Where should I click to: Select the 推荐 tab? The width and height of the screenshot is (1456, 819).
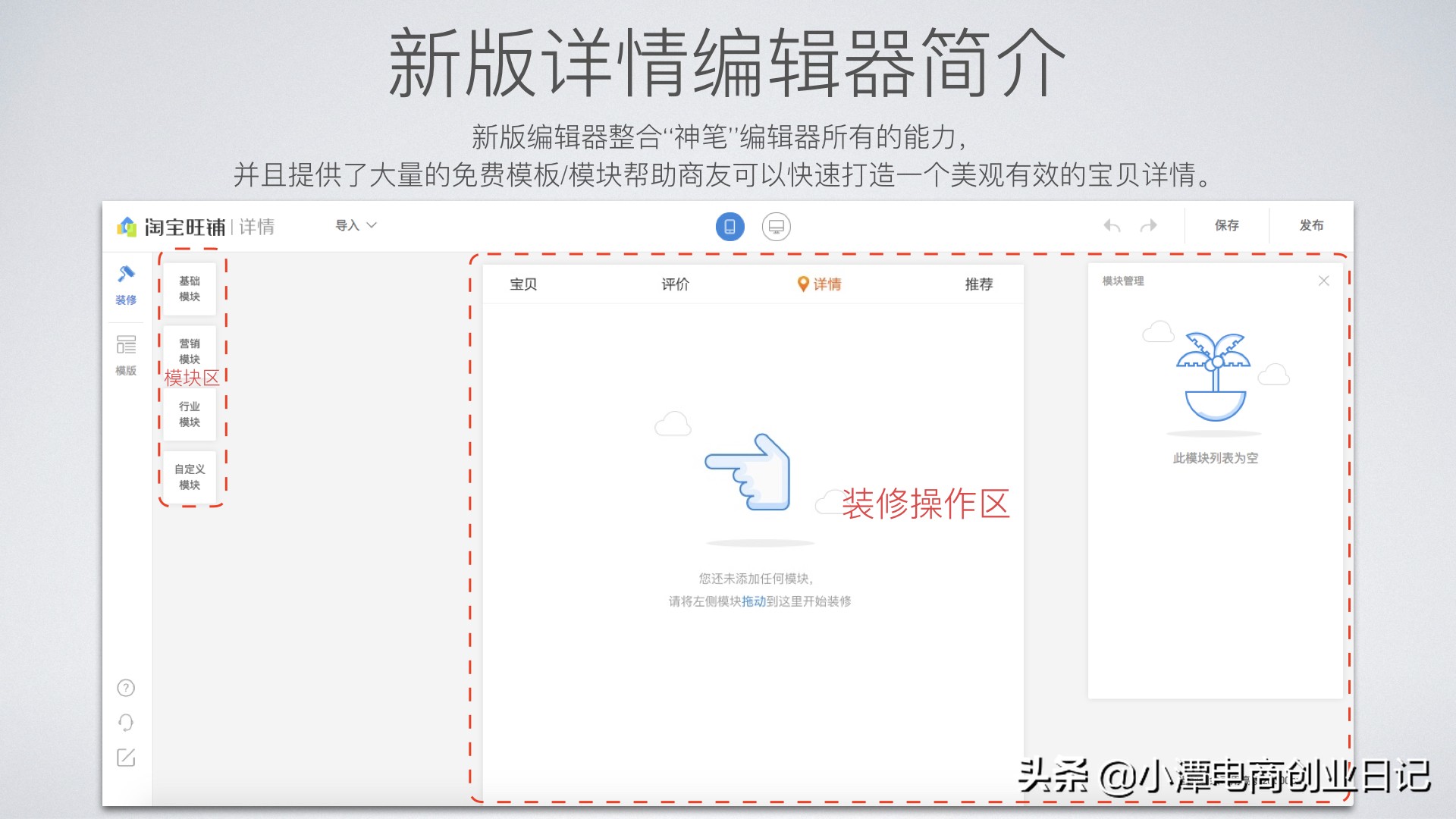pos(980,284)
